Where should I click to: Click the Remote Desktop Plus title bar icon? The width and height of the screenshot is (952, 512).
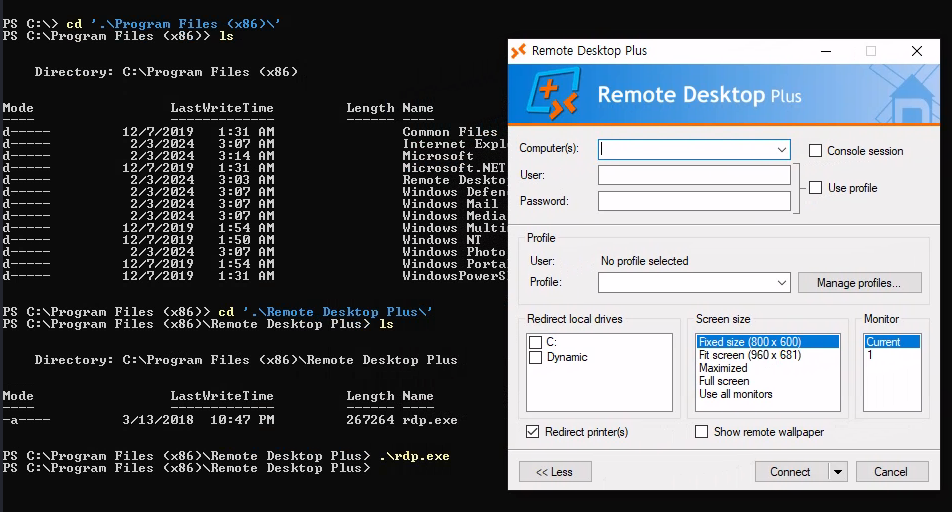[x=518, y=51]
